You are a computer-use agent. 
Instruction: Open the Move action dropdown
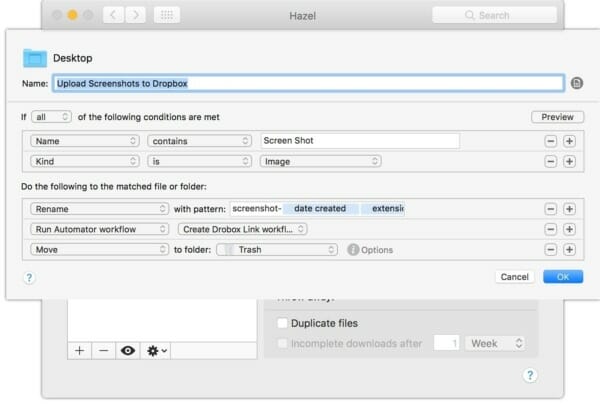point(99,249)
